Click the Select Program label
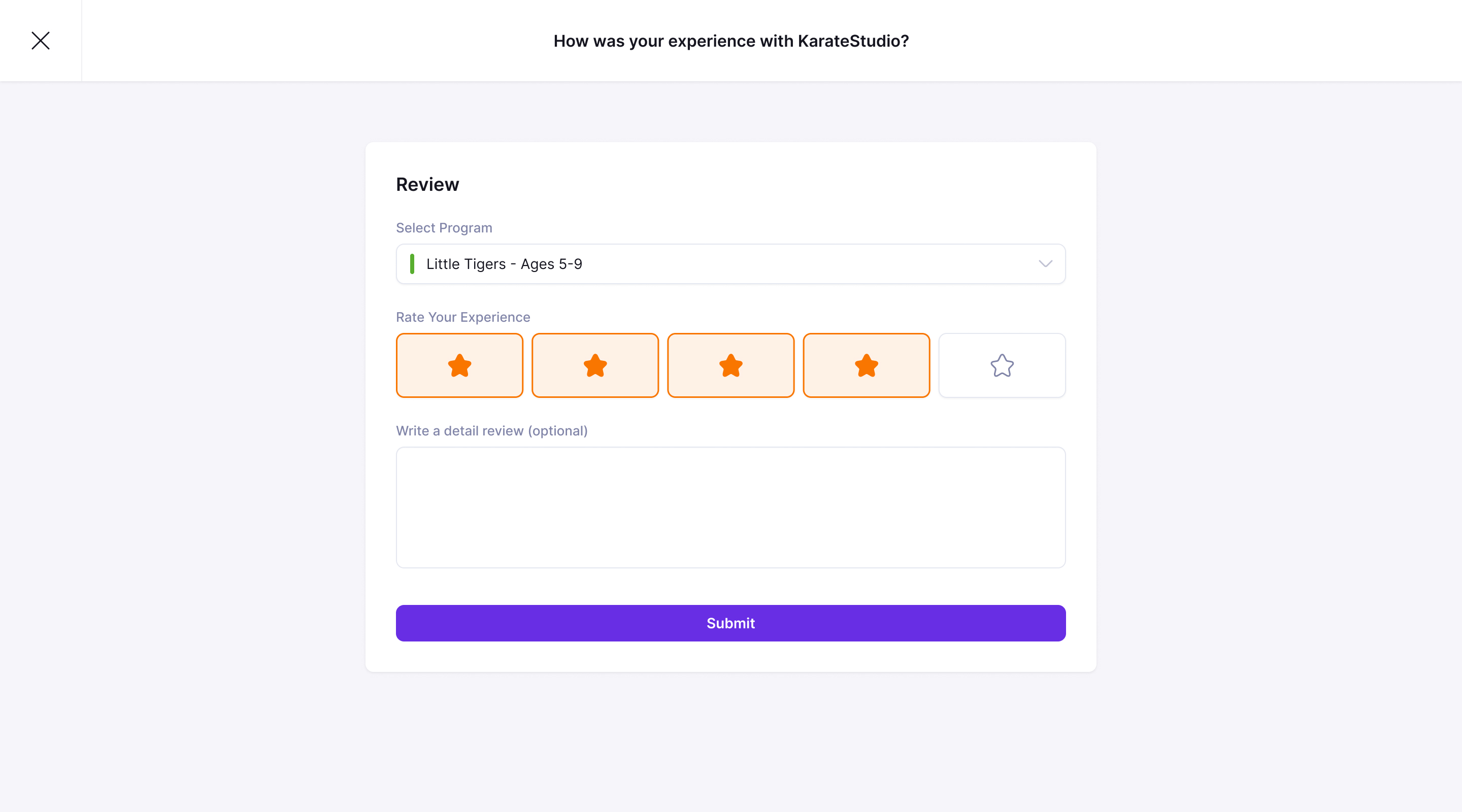1462x812 pixels. pos(444,227)
